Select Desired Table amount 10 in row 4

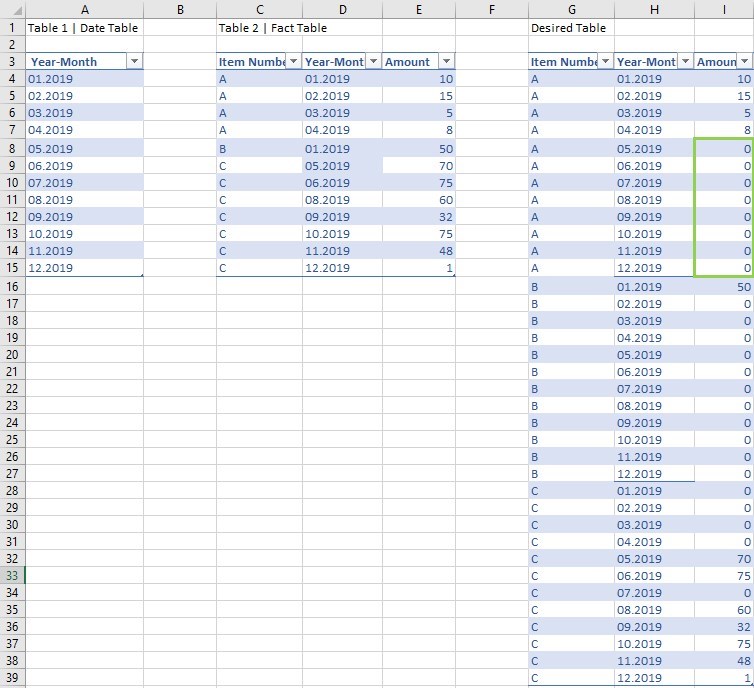click(724, 79)
